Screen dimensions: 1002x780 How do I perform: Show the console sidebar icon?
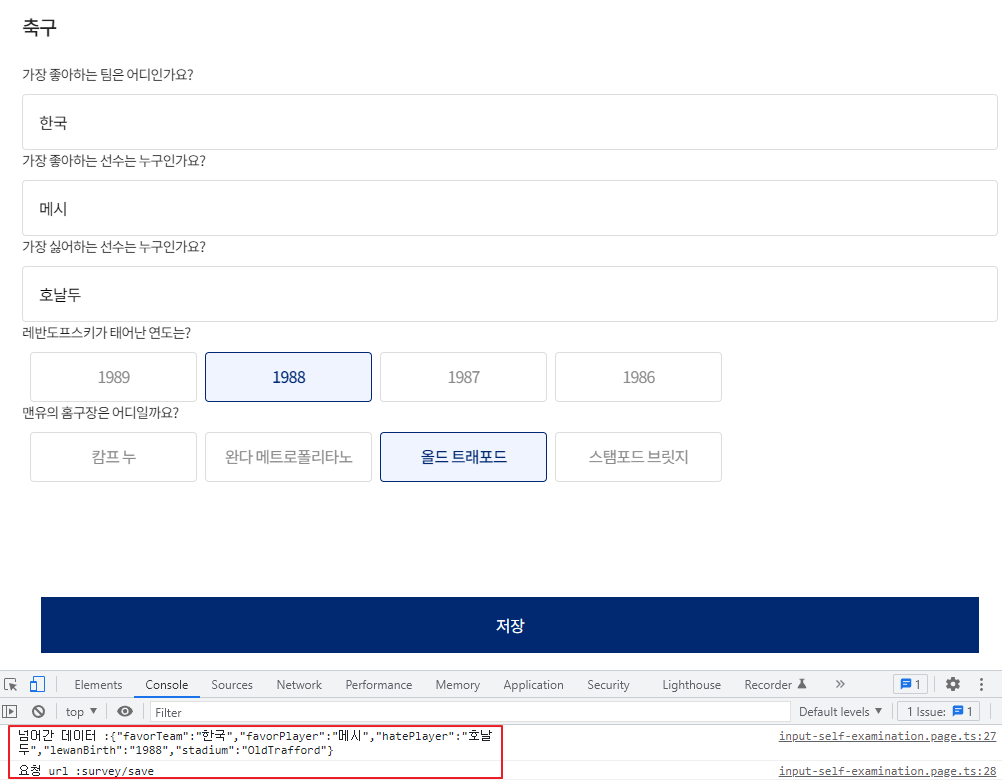[x=10, y=711]
